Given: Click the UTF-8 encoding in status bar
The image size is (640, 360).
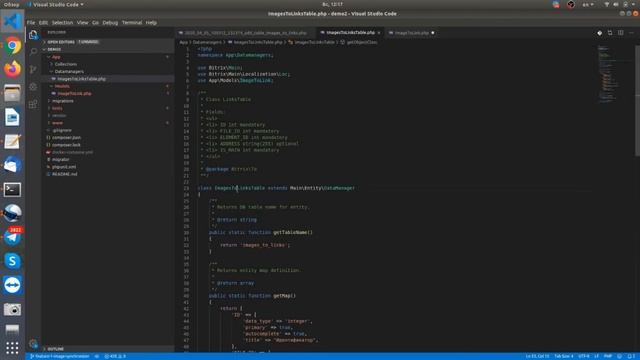Looking at the screenshot, I should 584,356.
